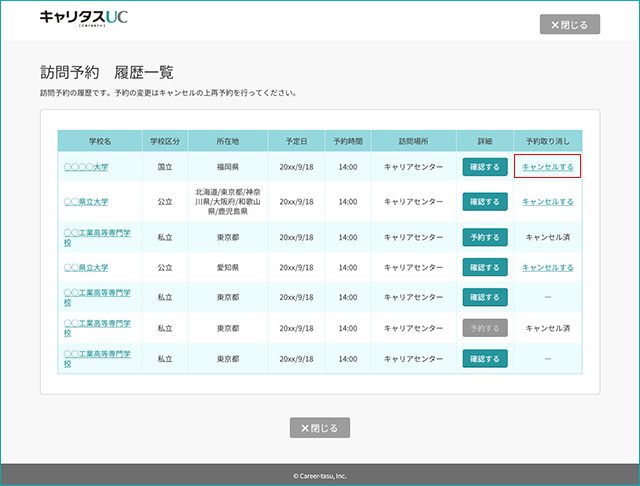Select the 学校名 column header
640x486 pixels.
(100, 141)
